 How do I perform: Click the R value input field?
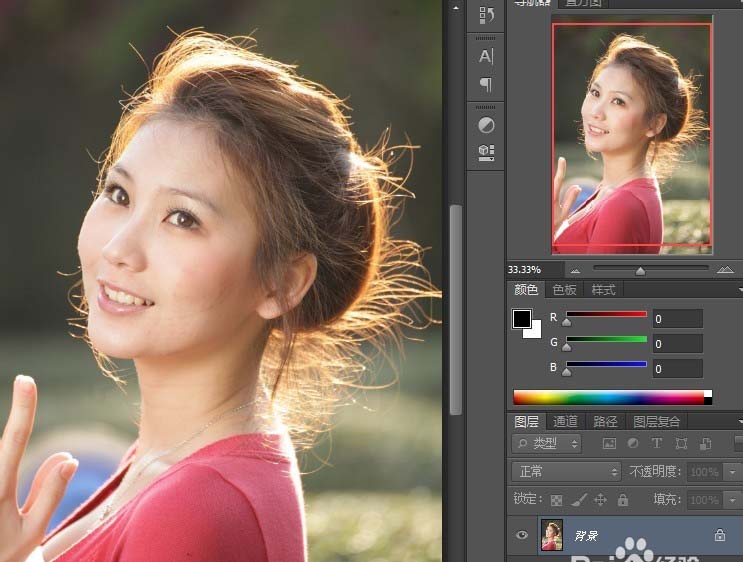click(x=677, y=319)
